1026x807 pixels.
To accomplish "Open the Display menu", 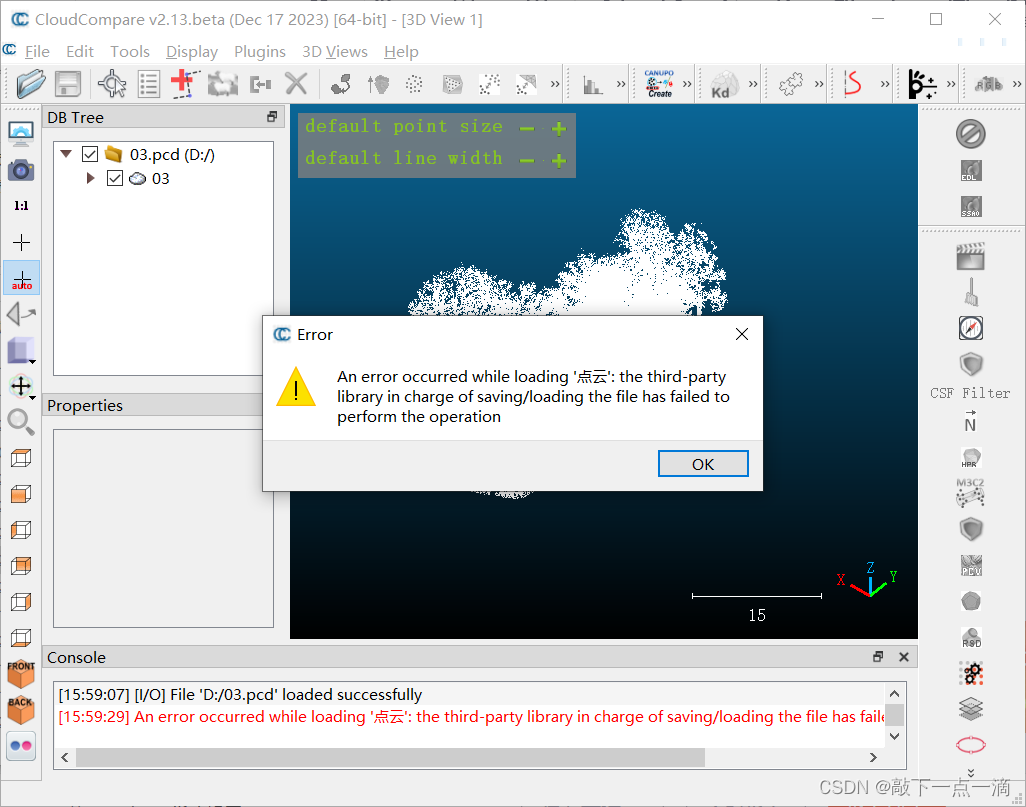I will tap(191, 51).
